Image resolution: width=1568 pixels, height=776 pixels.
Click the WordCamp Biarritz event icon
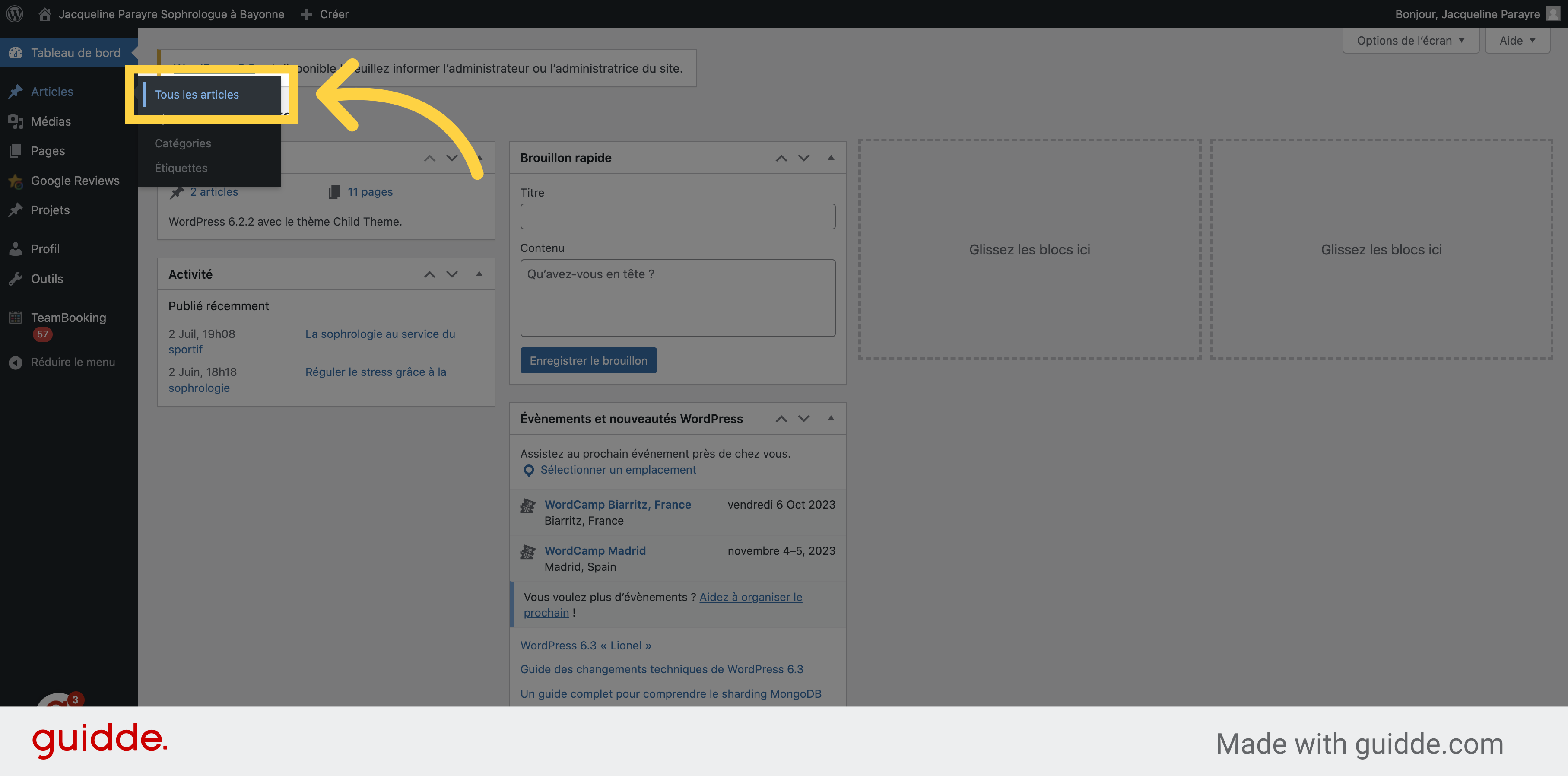[x=528, y=505]
